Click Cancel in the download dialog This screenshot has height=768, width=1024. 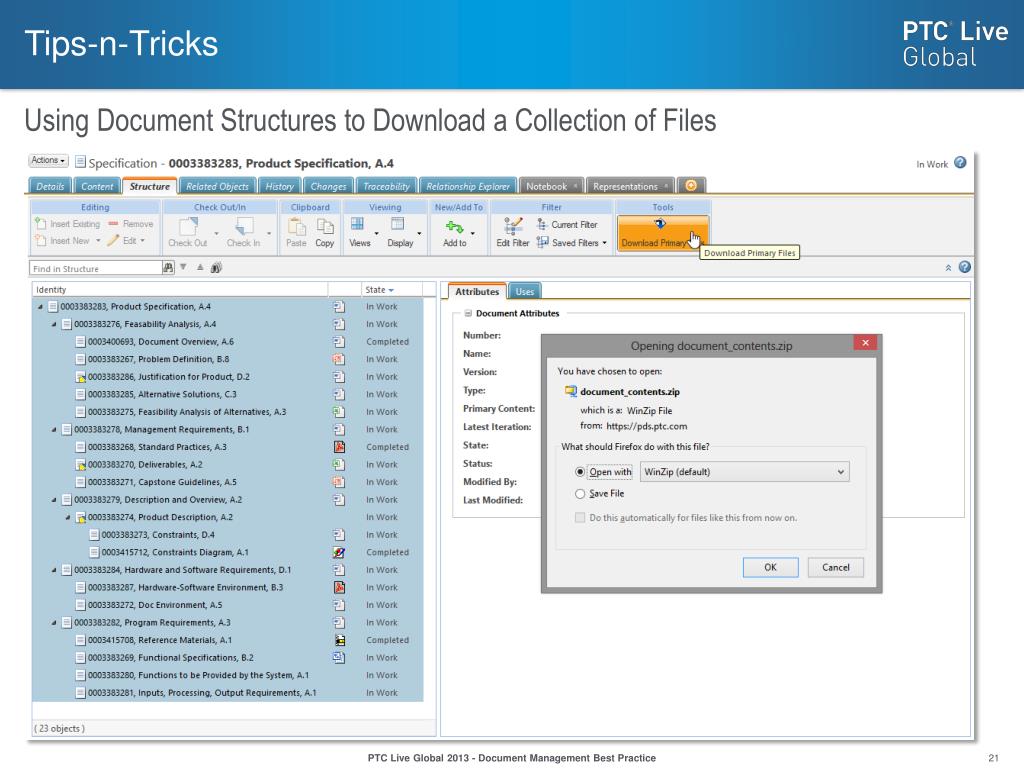tap(836, 567)
